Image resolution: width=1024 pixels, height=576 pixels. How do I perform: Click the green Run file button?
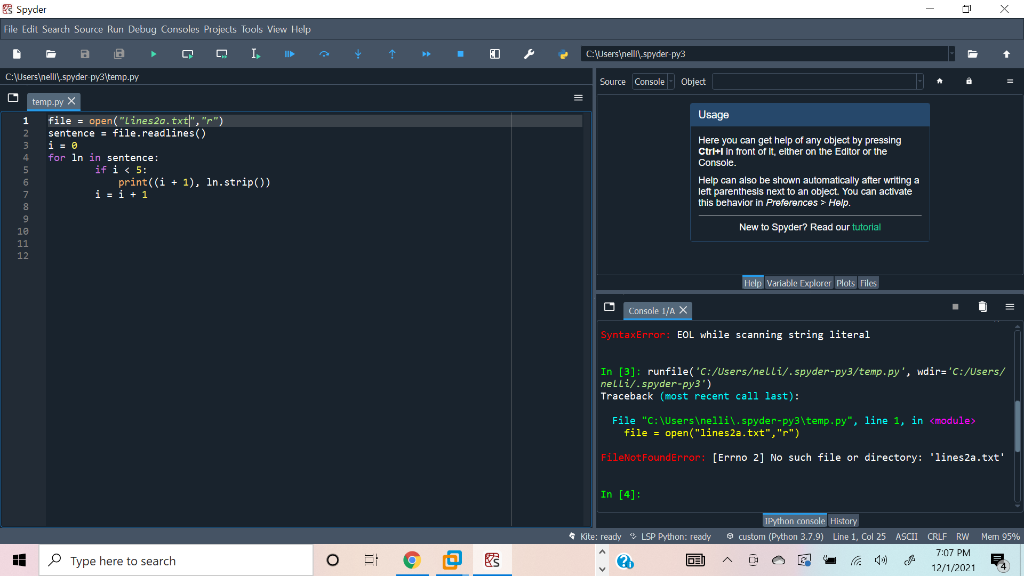click(x=153, y=53)
